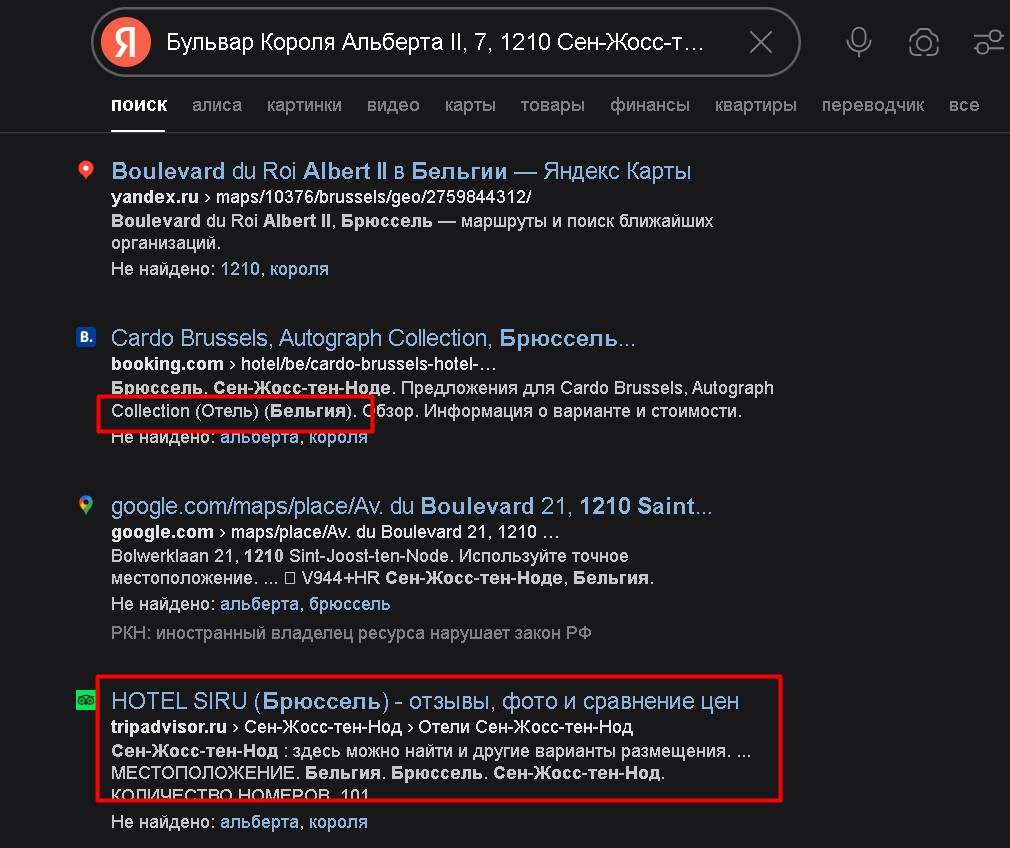Image resolution: width=1010 pixels, height=848 pixels.
Task: Start voice search with the microphone icon
Action: [x=859, y=43]
